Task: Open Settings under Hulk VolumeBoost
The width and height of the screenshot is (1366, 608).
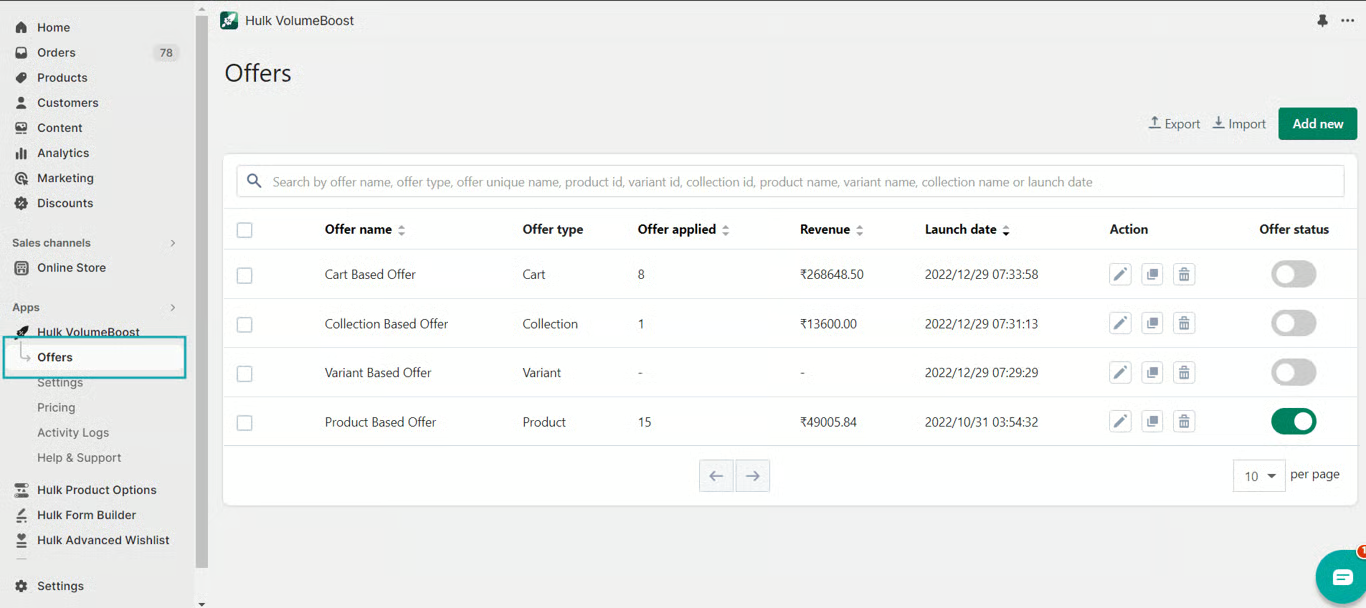Action: pyautogui.click(x=60, y=383)
